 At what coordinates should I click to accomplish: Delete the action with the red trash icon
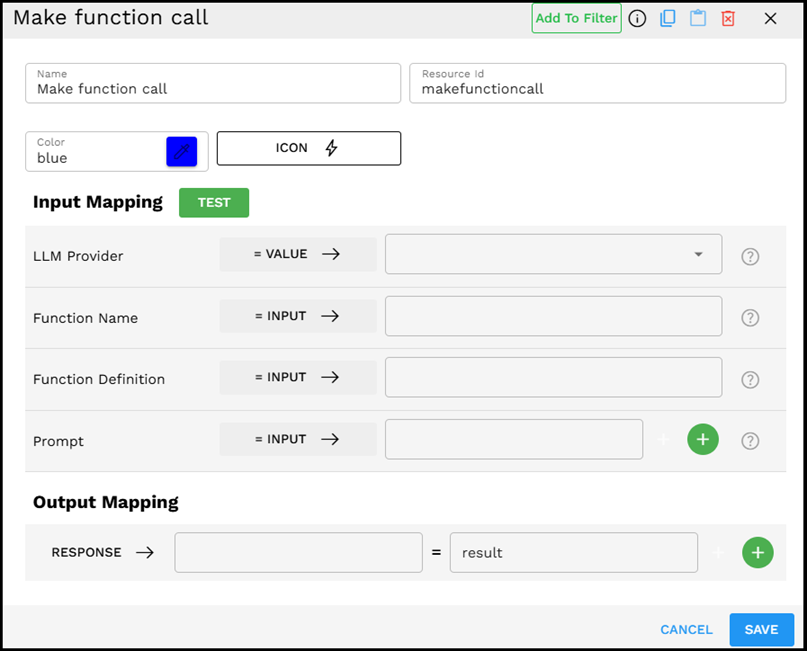point(727,18)
